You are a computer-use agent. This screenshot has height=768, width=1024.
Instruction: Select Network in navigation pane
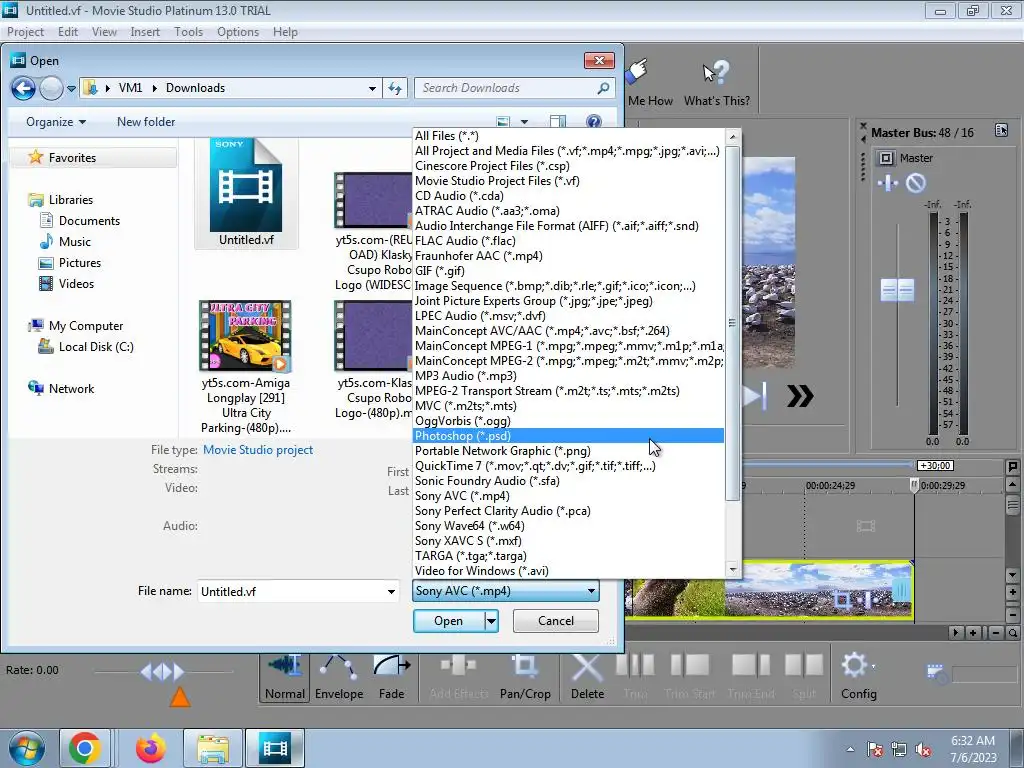[x=71, y=389]
